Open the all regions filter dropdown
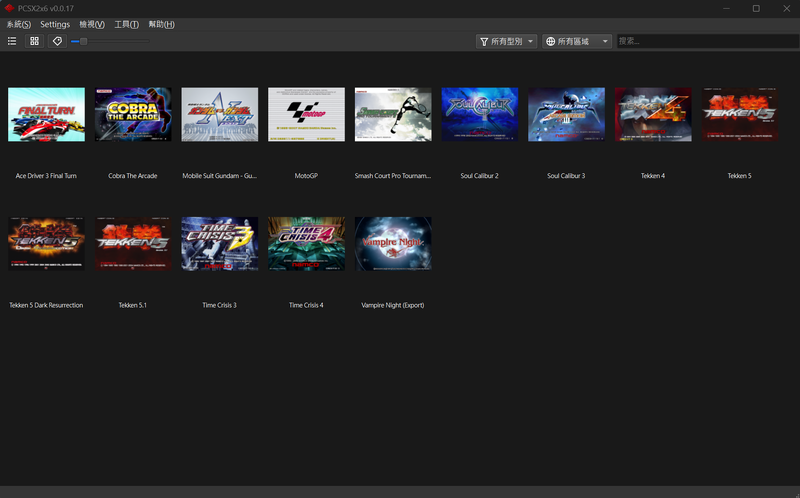The image size is (800, 498). 577,41
